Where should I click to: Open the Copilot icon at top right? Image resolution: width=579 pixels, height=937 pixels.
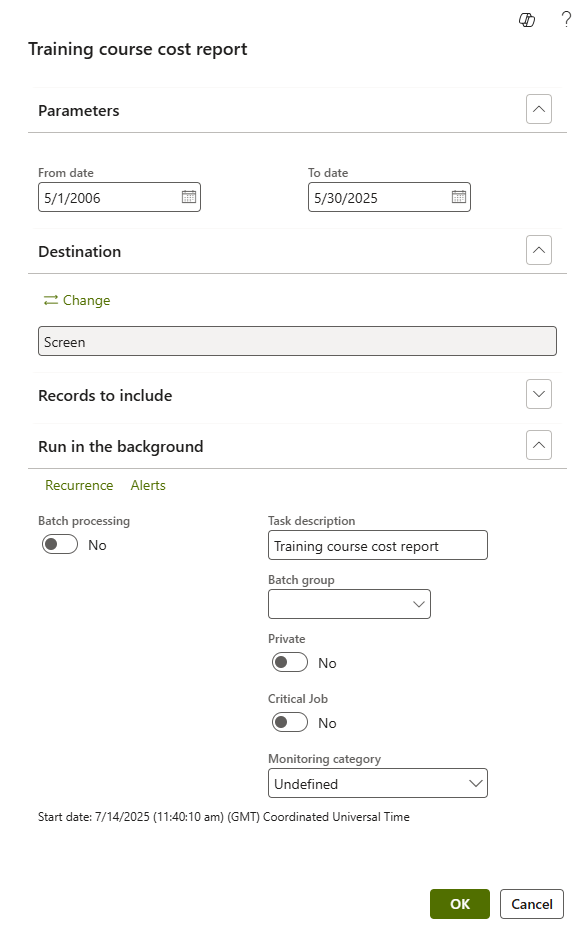526,20
